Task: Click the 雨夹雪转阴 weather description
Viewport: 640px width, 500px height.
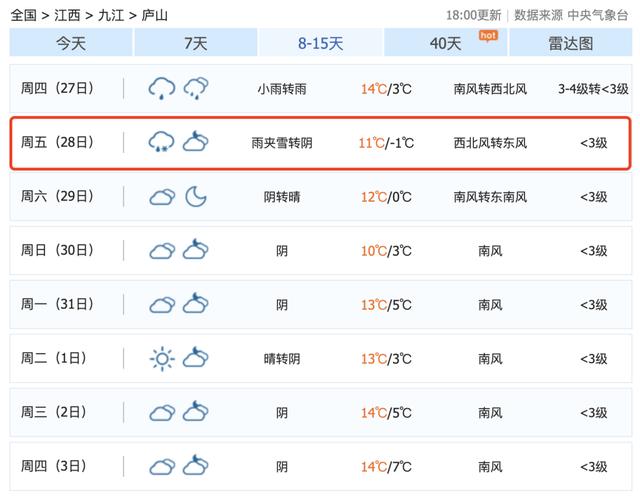Action: (282, 143)
